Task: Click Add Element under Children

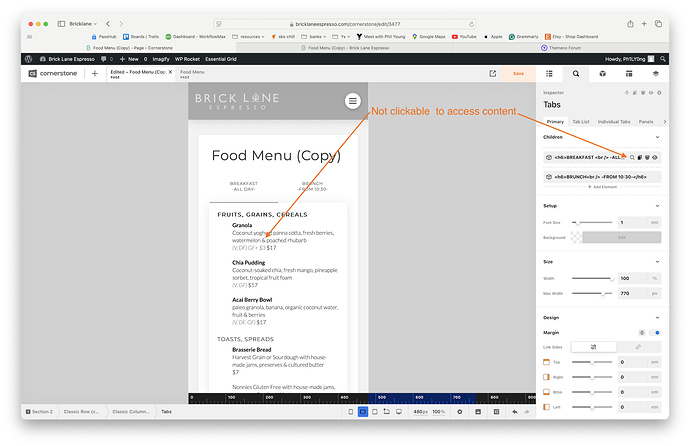Action: (602, 187)
